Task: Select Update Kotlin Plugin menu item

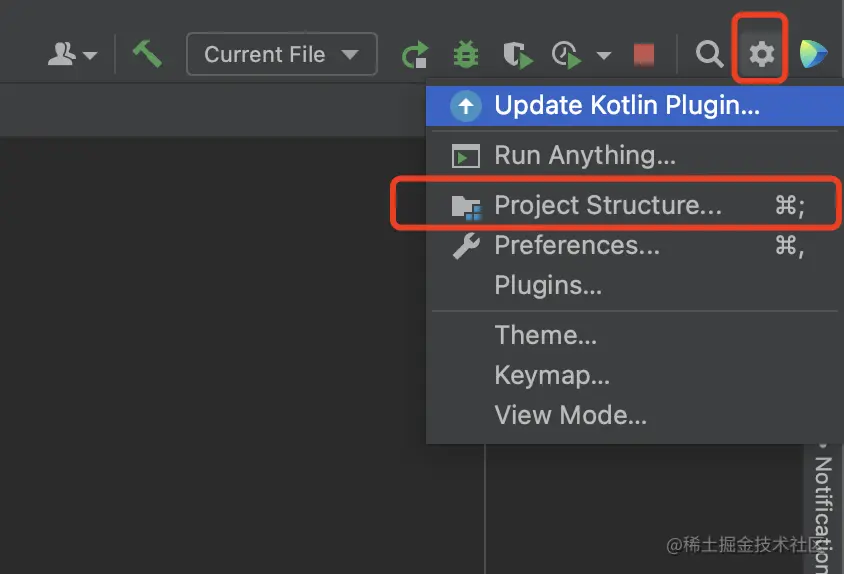Action: pyautogui.click(x=626, y=106)
